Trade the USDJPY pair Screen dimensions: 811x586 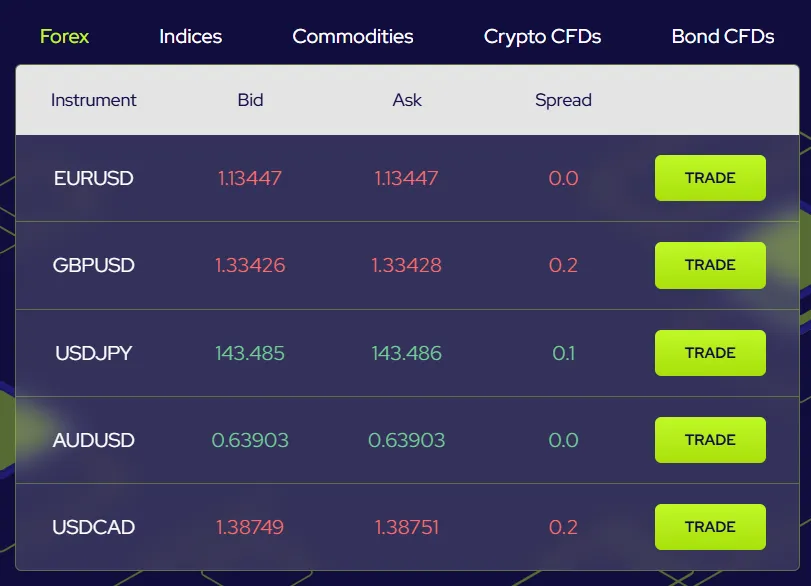click(710, 353)
